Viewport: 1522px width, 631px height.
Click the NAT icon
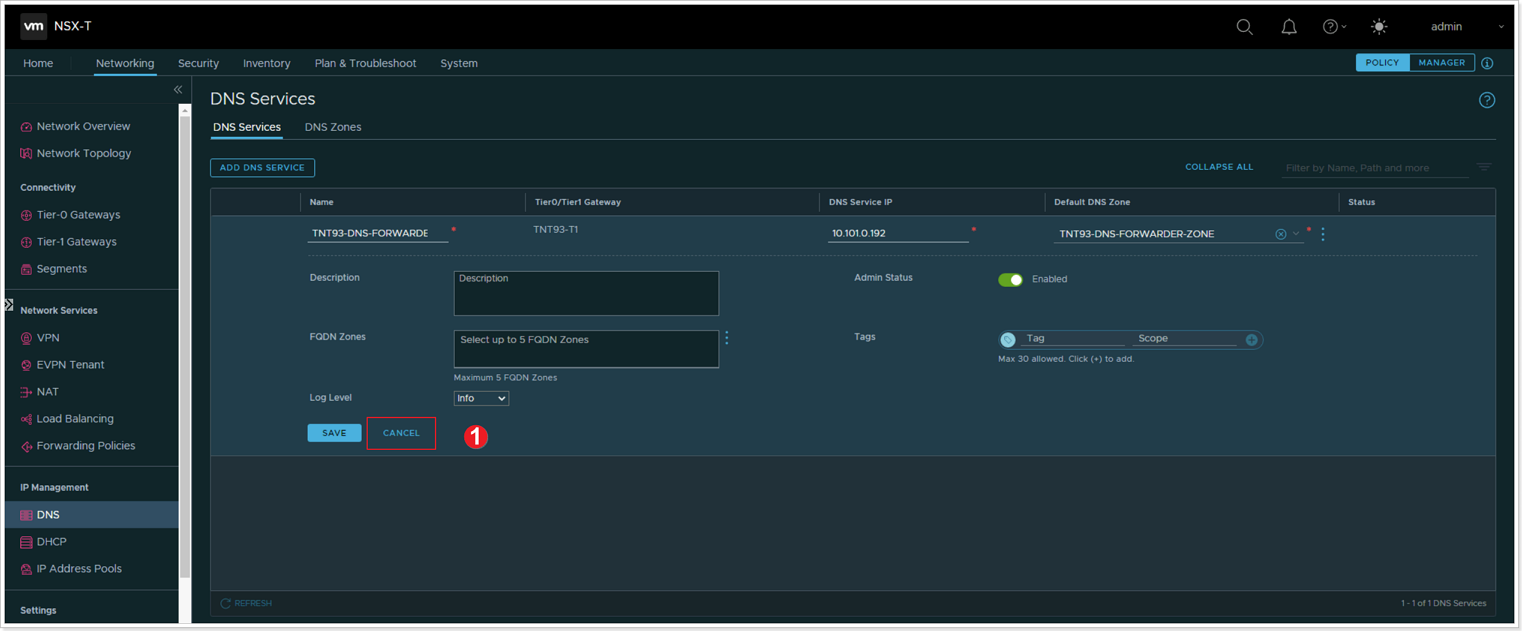tap(26, 392)
